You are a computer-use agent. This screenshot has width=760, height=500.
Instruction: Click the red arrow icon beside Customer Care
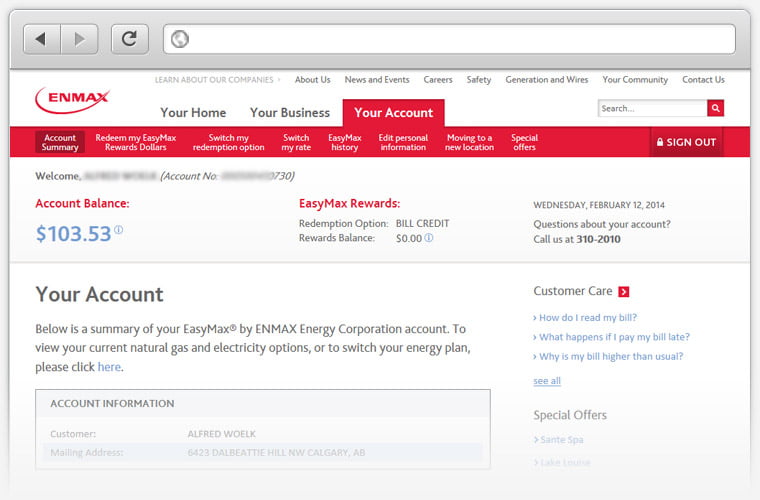click(624, 292)
